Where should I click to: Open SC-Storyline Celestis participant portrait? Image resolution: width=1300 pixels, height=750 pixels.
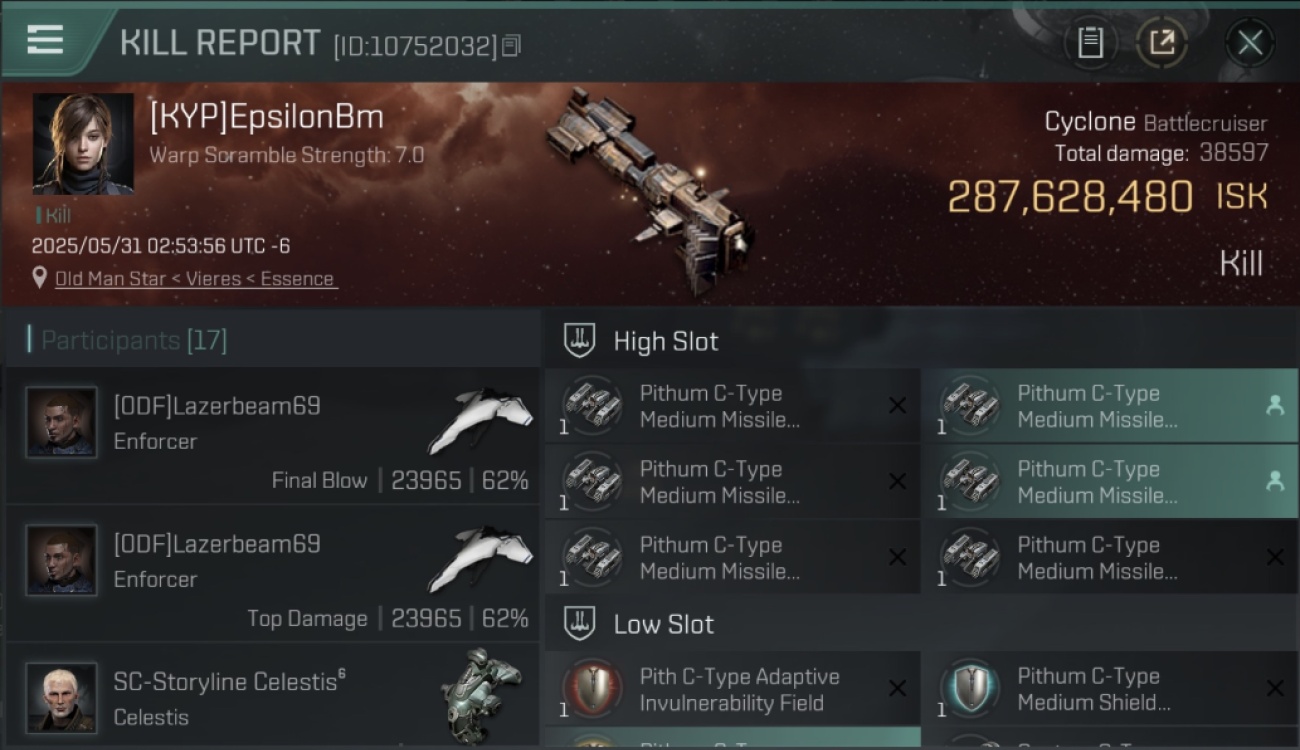[x=62, y=697]
